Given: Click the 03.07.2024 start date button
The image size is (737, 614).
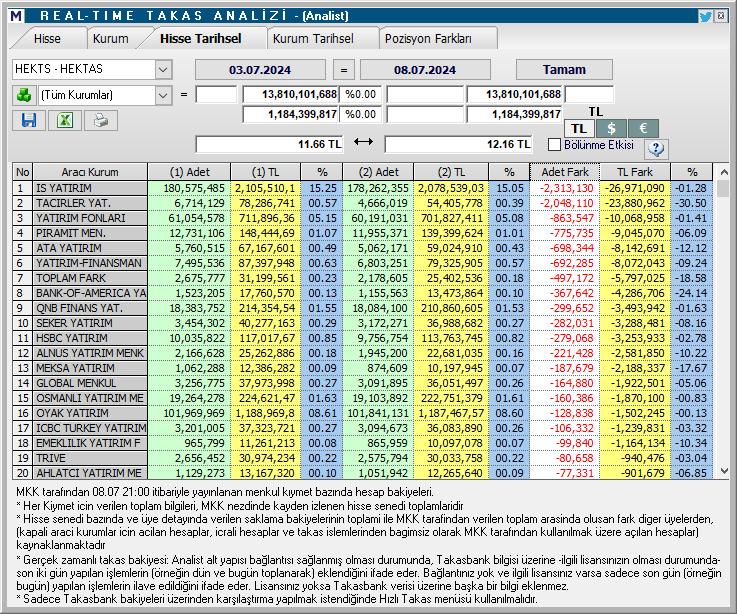Looking at the screenshot, I should click(260, 70).
